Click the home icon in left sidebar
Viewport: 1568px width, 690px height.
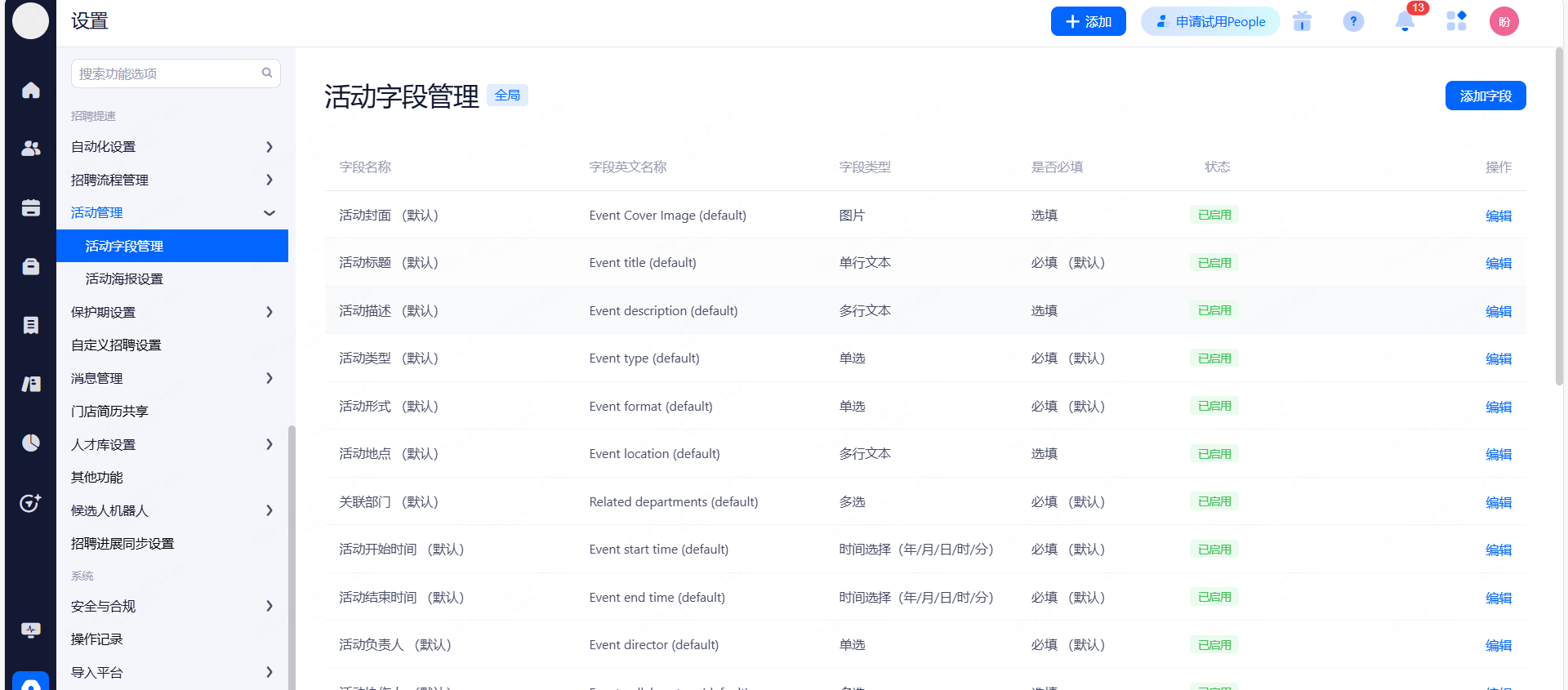pyautogui.click(x=31, y=90)
